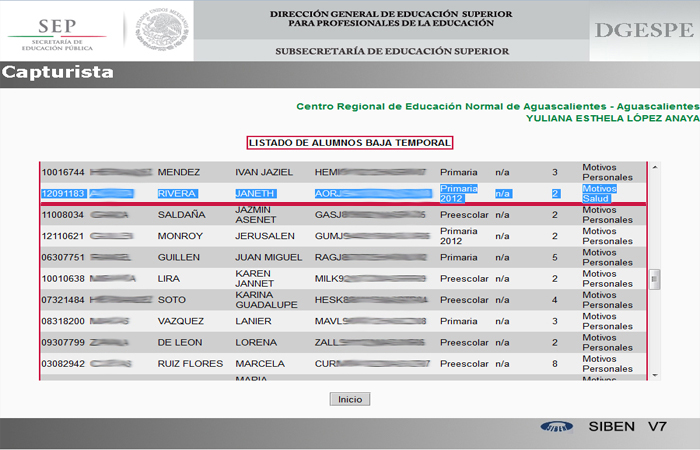Click name KAREN JANNET

pos(254,279)
